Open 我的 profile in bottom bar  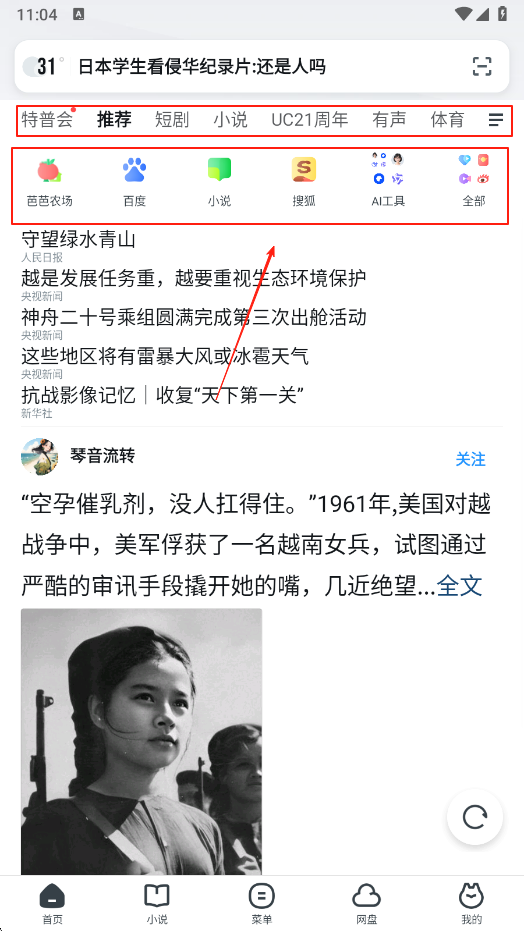pyautogui.click(x=472, y=904)
